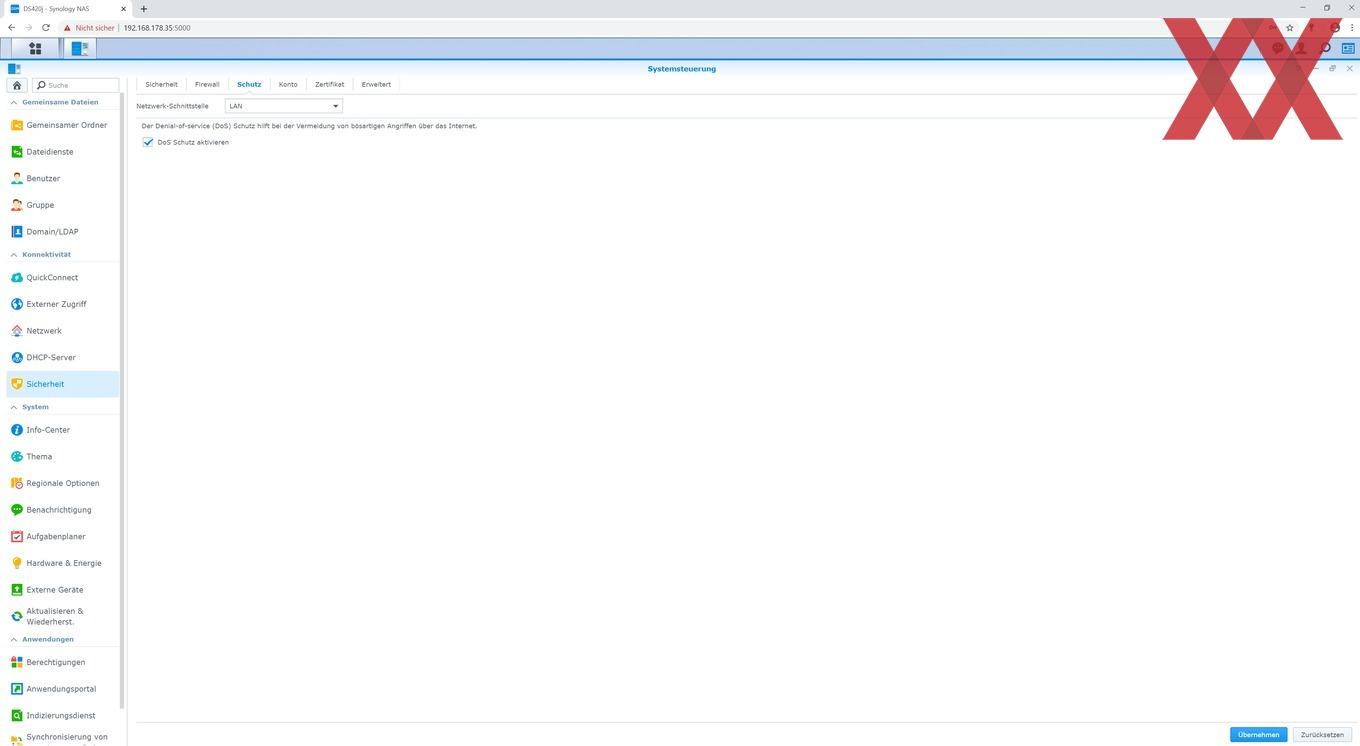The image size is (1360, 746).
Task: Switch to the Erweitert tab
Action: (x=376, y=84)
